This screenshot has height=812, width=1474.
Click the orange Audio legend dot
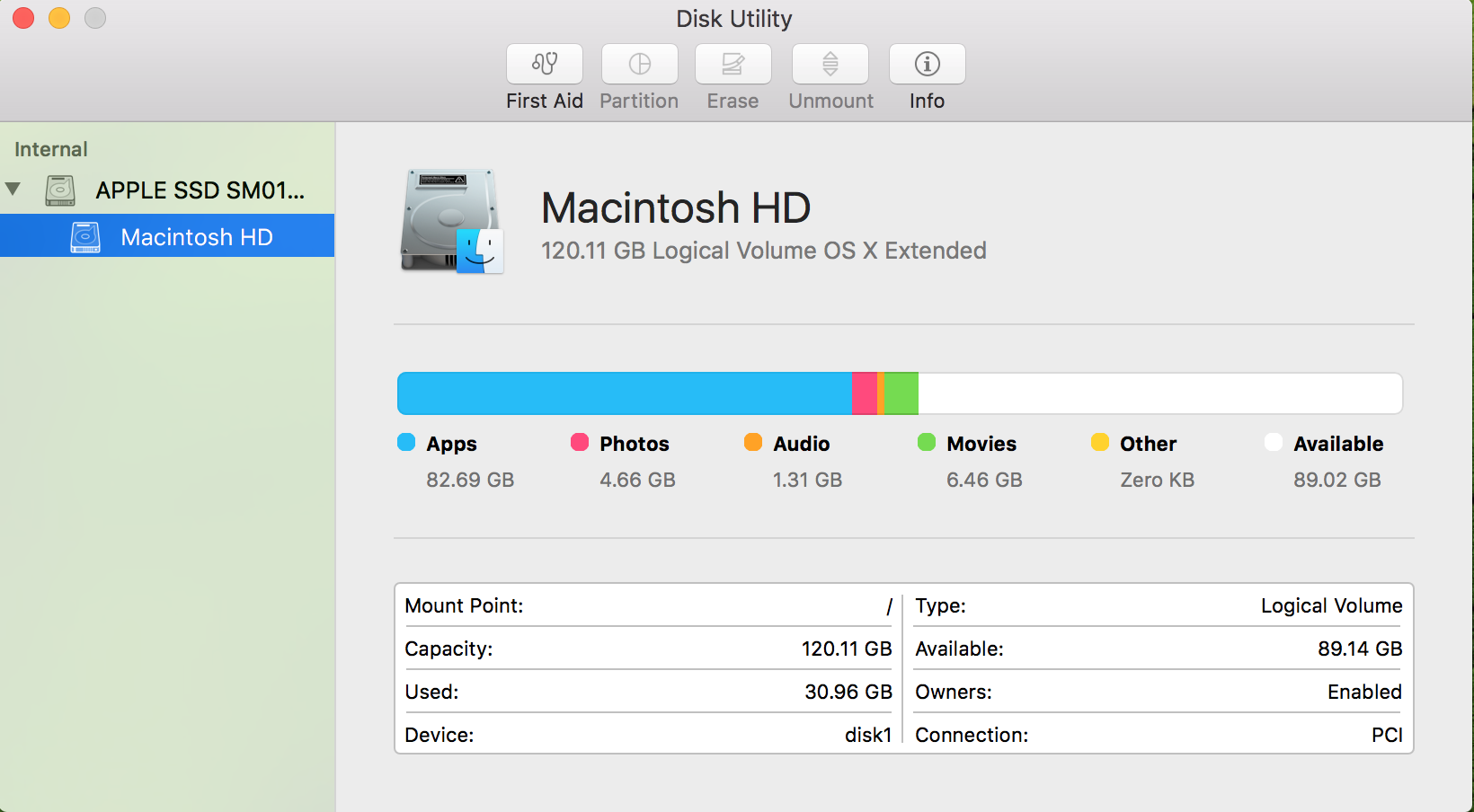[753, 442]
